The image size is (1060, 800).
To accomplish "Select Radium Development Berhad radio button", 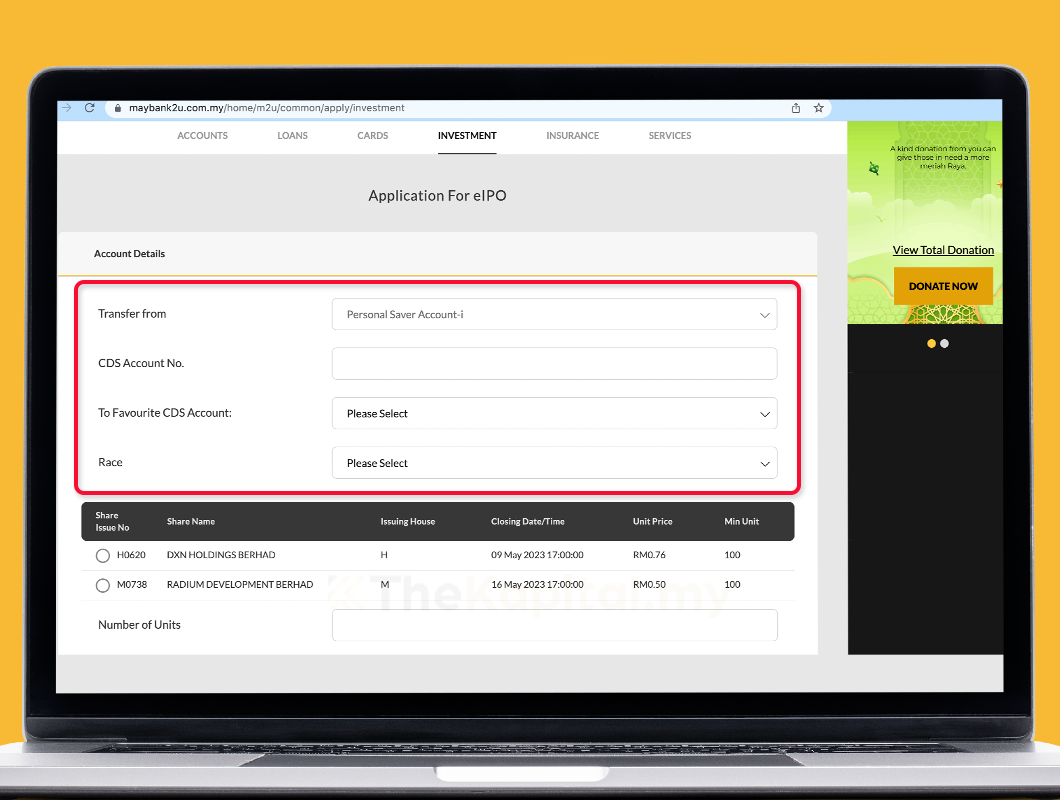I will click(102, 585).
